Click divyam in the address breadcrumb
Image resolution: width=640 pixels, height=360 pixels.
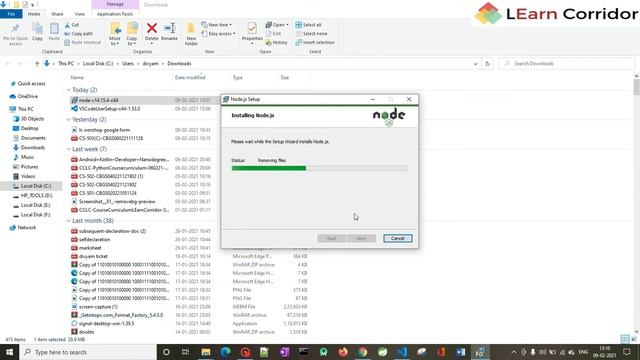[150, 64]
